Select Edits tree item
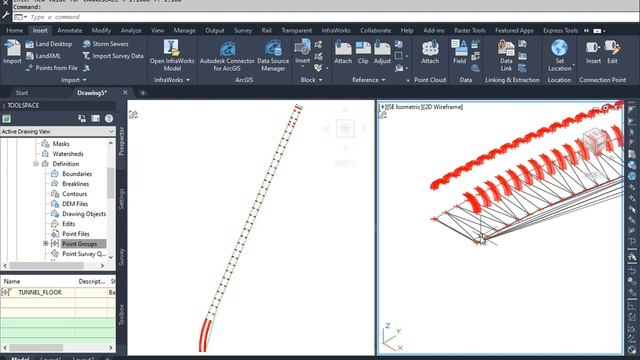640x360 pixels. pos(69,224)
